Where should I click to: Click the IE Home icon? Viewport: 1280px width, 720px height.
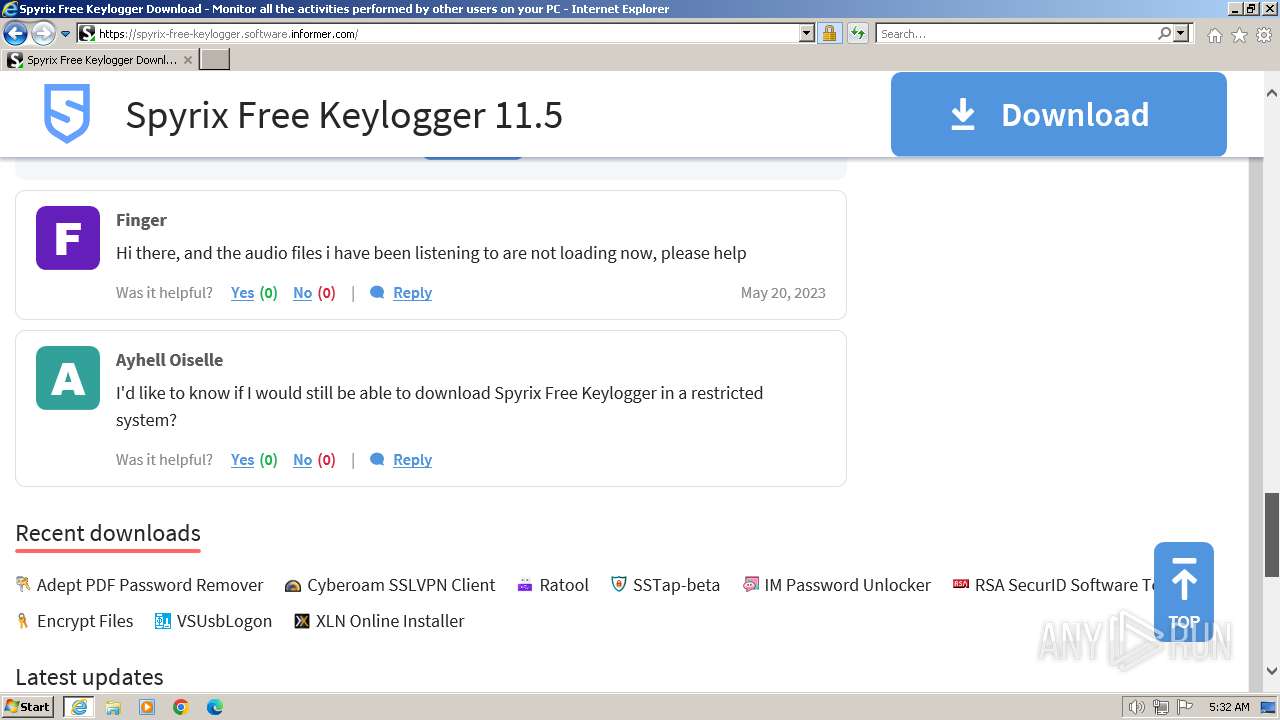(1214, 35)
